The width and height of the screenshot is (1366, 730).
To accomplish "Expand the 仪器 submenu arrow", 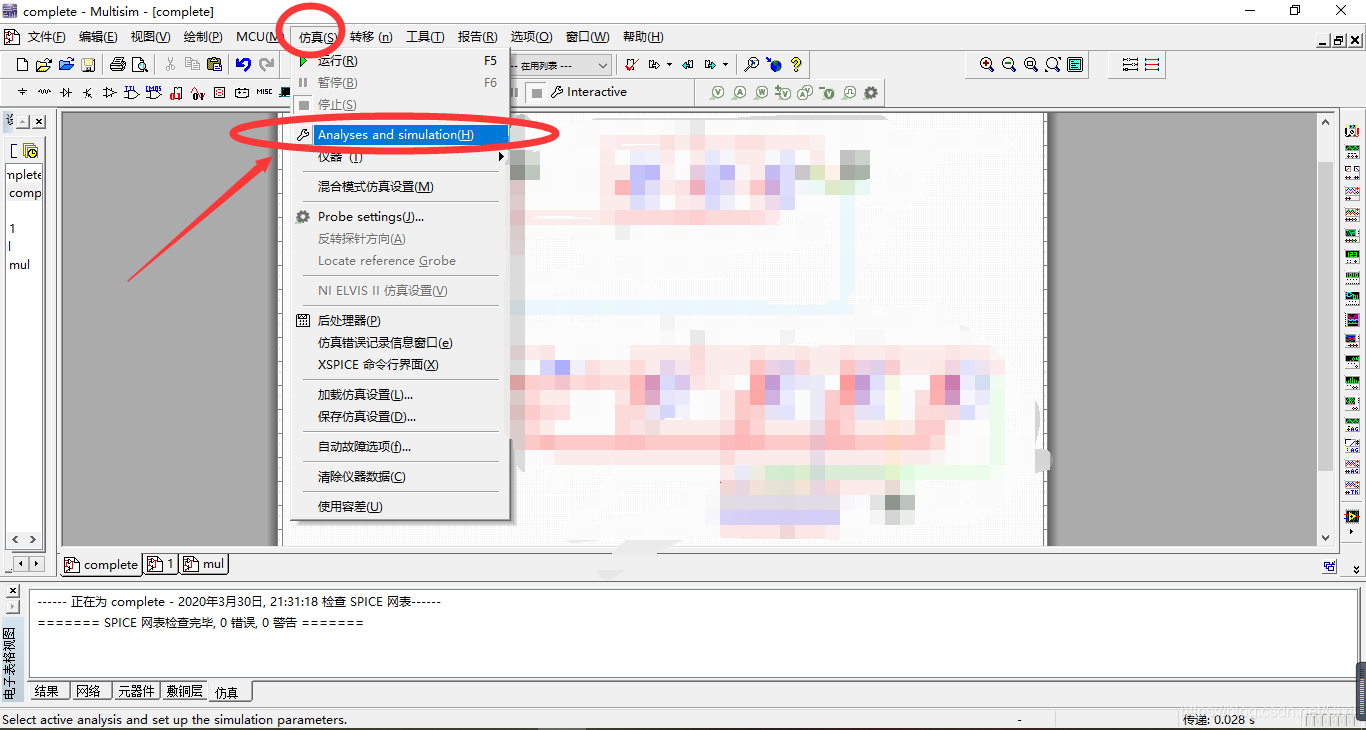I will 501,157.
